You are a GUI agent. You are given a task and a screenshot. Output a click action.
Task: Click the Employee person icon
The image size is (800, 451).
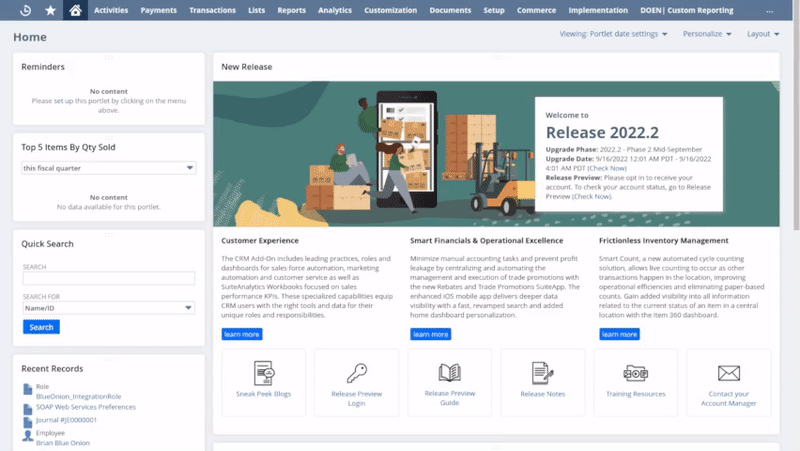pos(28,435)
